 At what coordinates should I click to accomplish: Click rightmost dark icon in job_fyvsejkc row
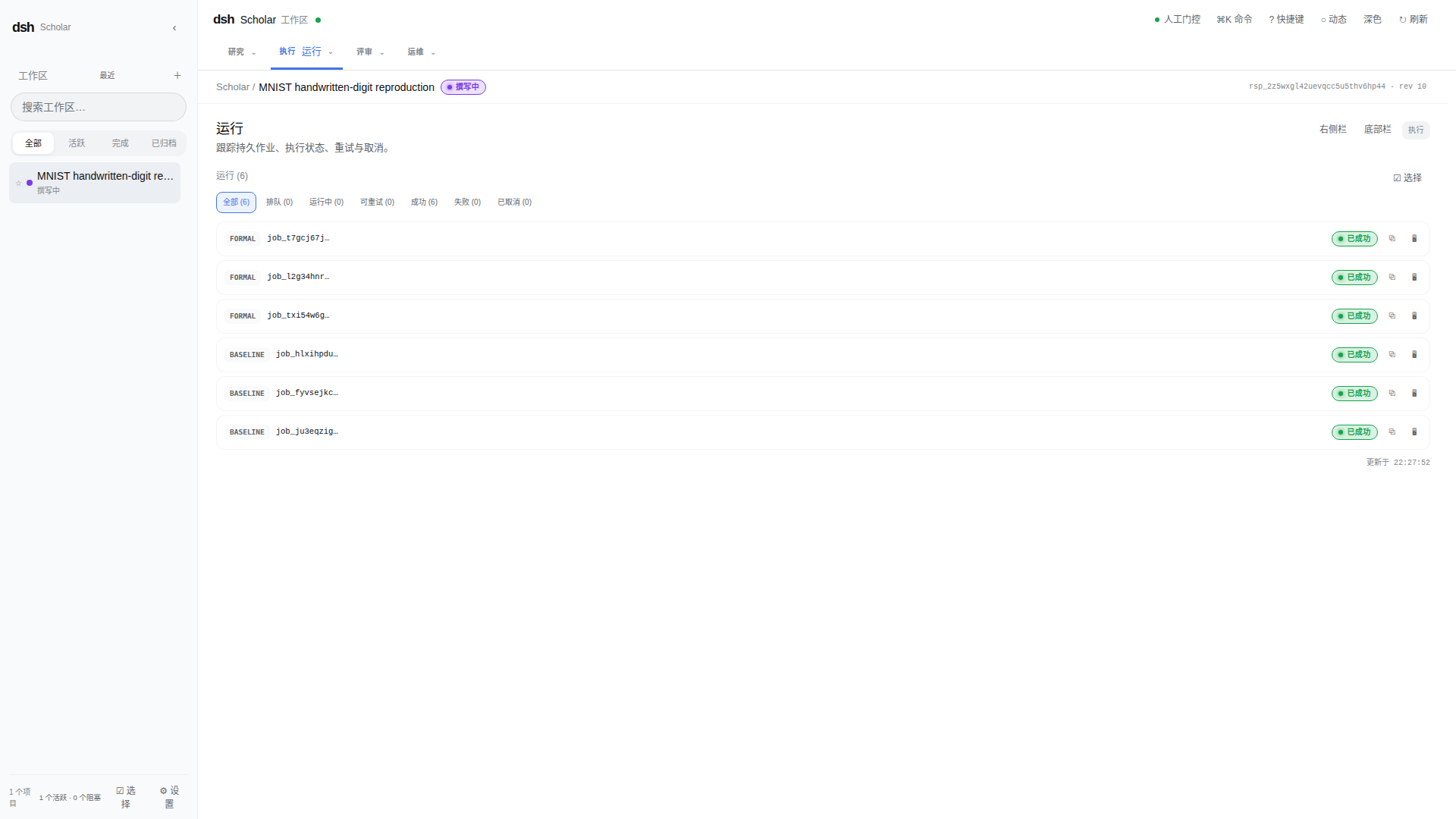(x=1414, y=394)
